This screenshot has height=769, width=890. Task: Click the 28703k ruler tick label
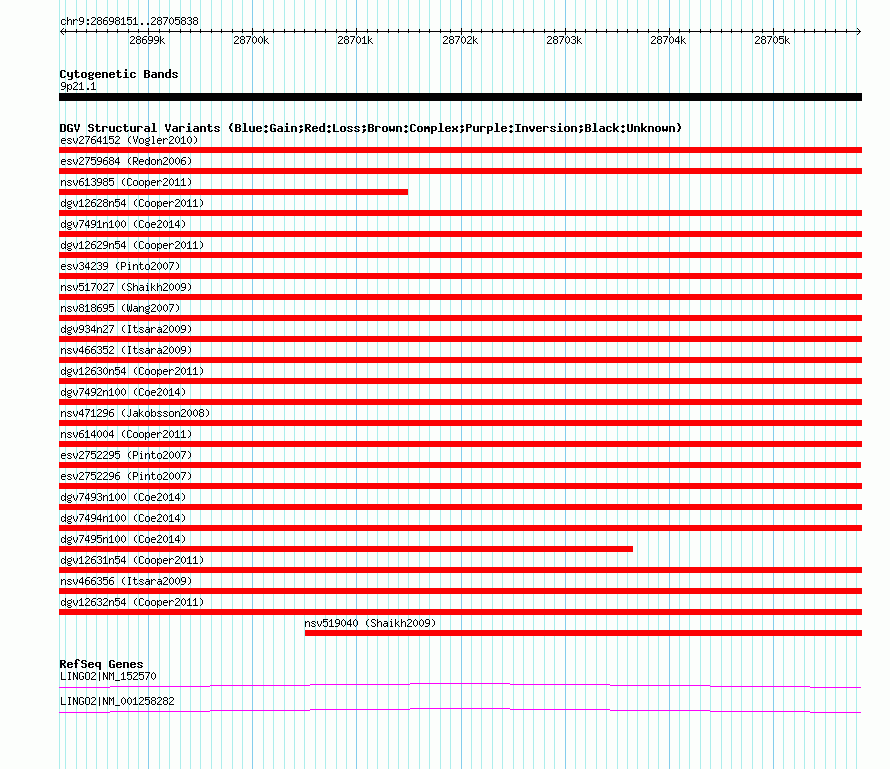pos(564,40)
